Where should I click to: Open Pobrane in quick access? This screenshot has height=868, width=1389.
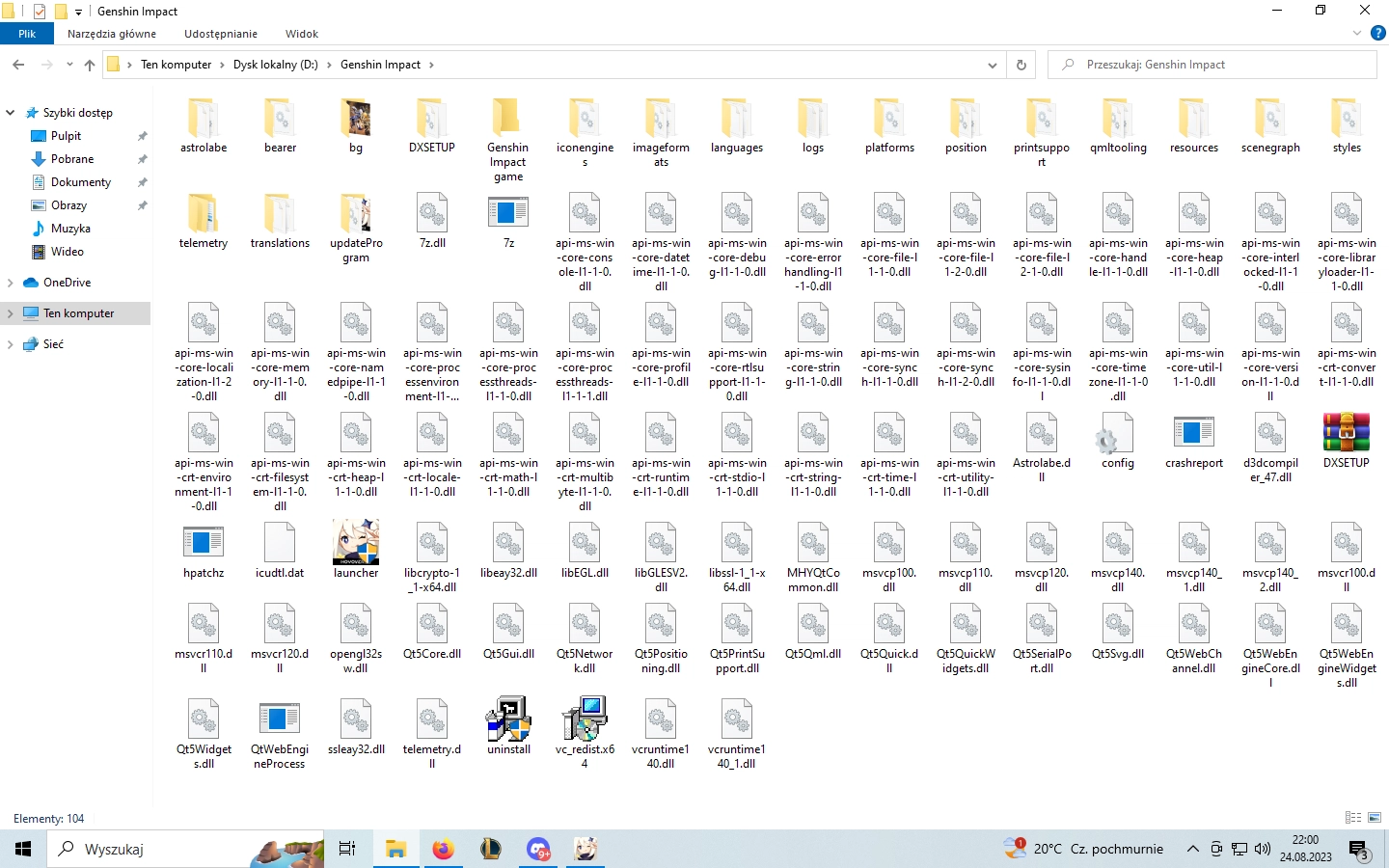pos(72,159)
